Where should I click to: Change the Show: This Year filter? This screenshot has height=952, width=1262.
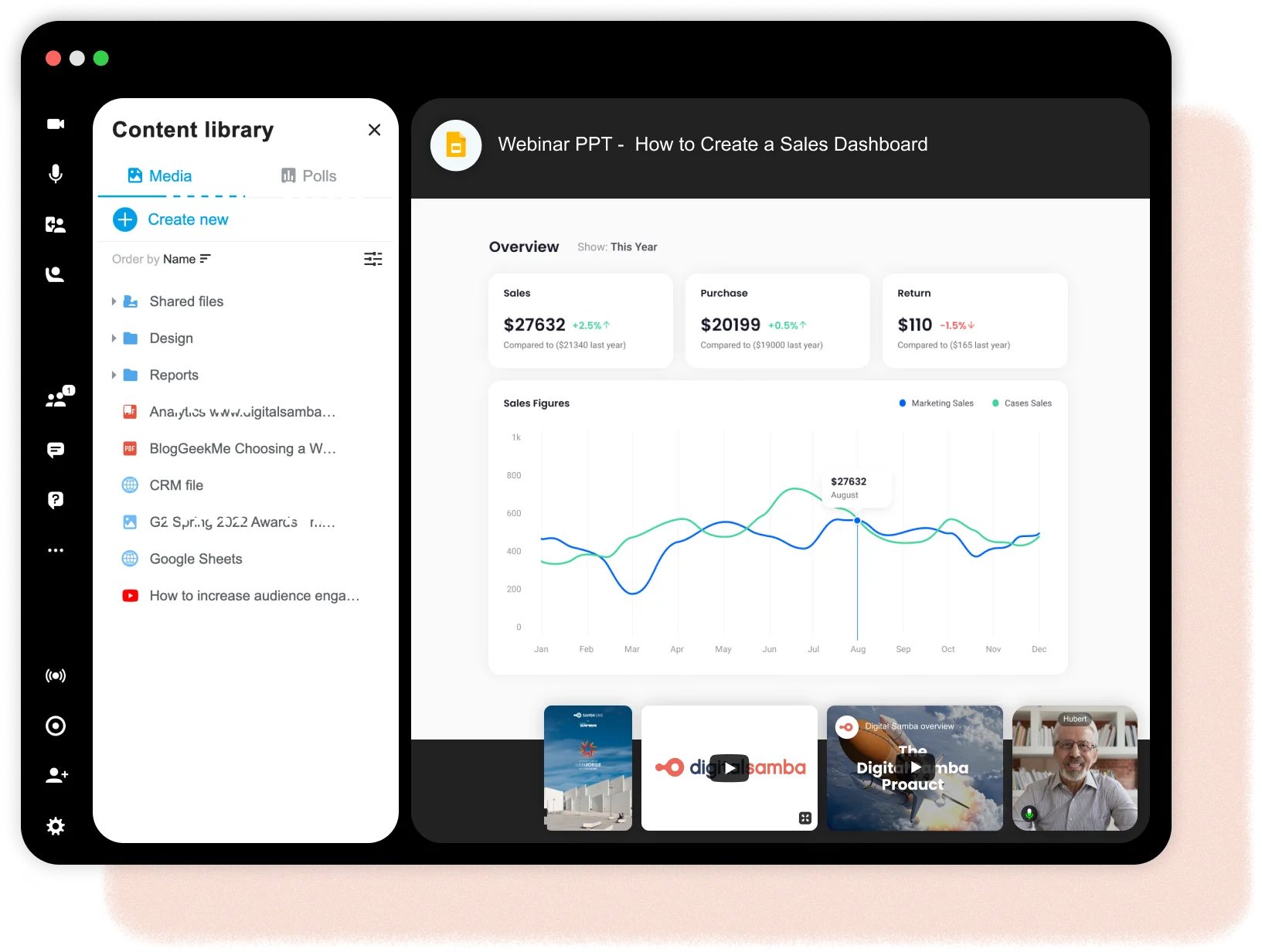[x=617, y=247]
